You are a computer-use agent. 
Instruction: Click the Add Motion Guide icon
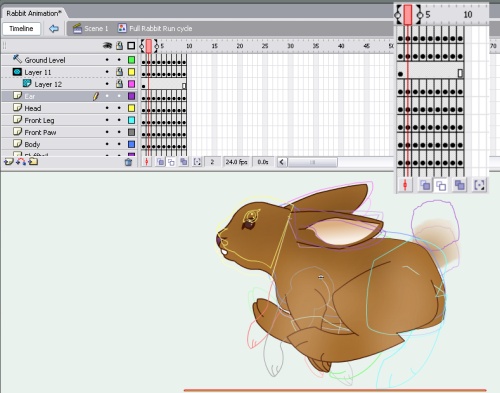(21, 162)
